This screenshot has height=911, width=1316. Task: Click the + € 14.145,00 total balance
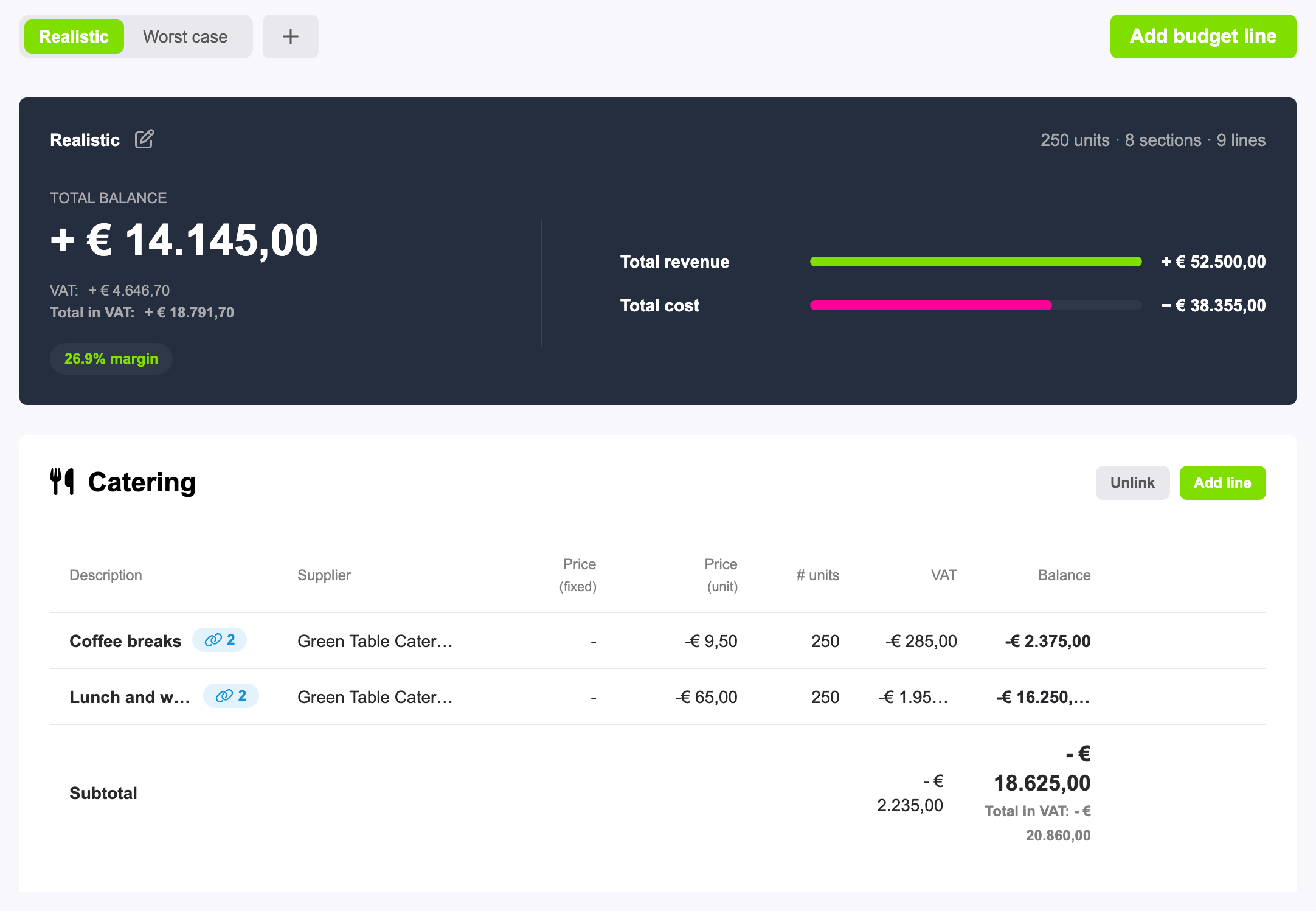pyautogui.click(x=184, y=240)
